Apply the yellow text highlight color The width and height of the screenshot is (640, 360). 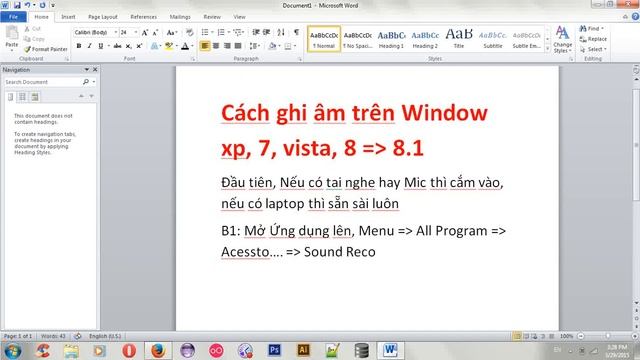tap(169, 46)
